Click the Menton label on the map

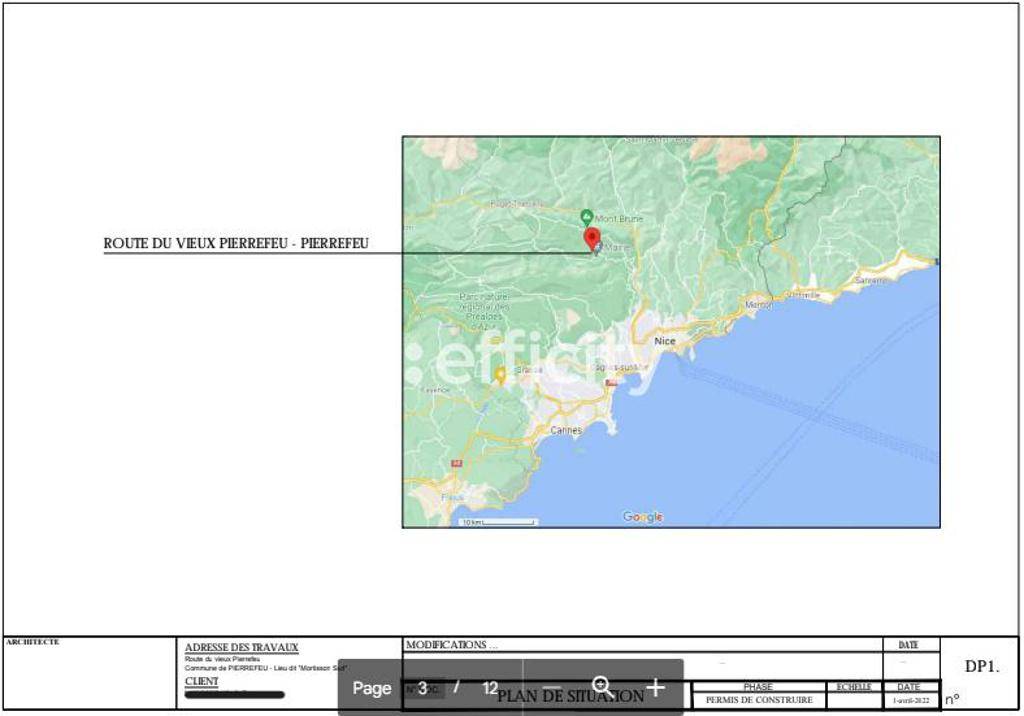tap(759, 305)
